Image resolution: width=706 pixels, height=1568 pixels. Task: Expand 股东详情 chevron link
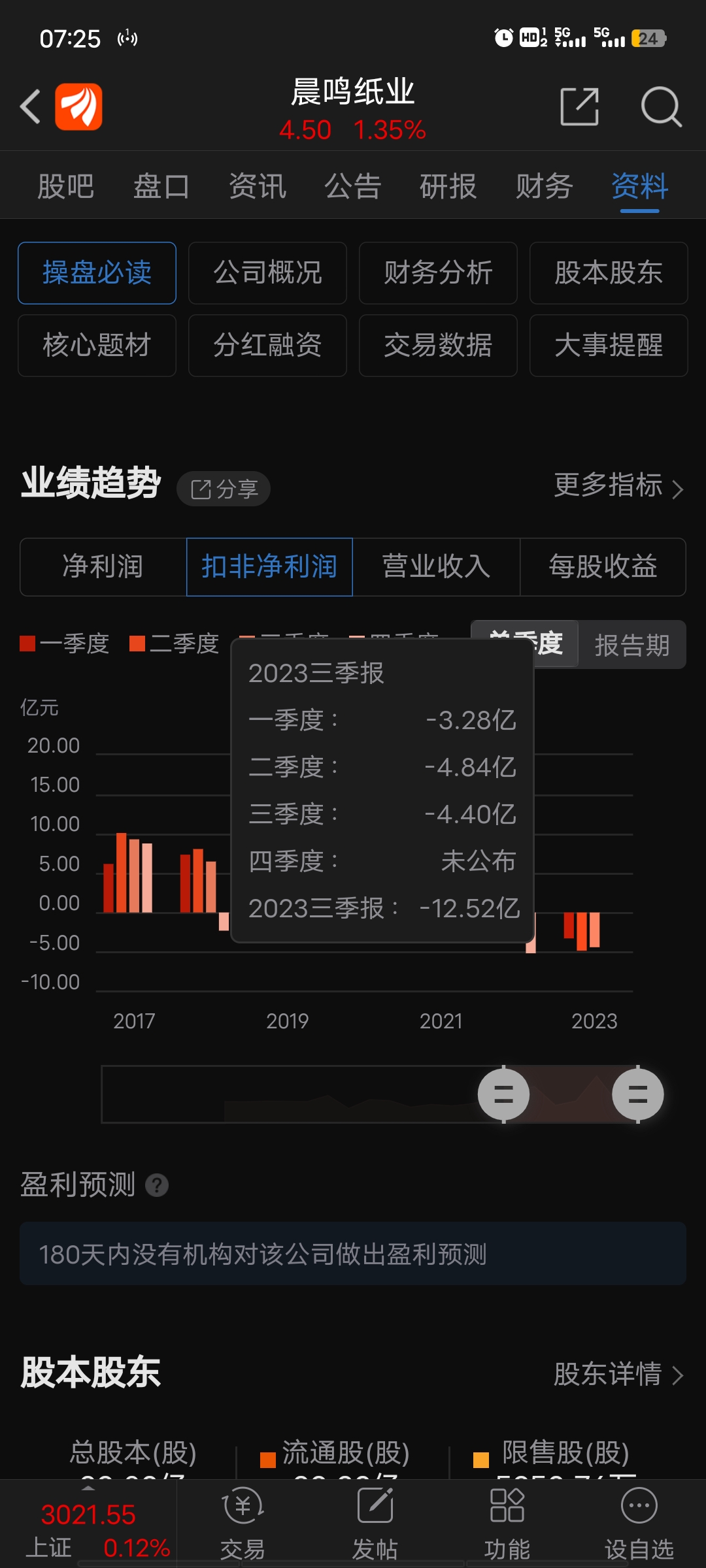(x=618, y=1375)
